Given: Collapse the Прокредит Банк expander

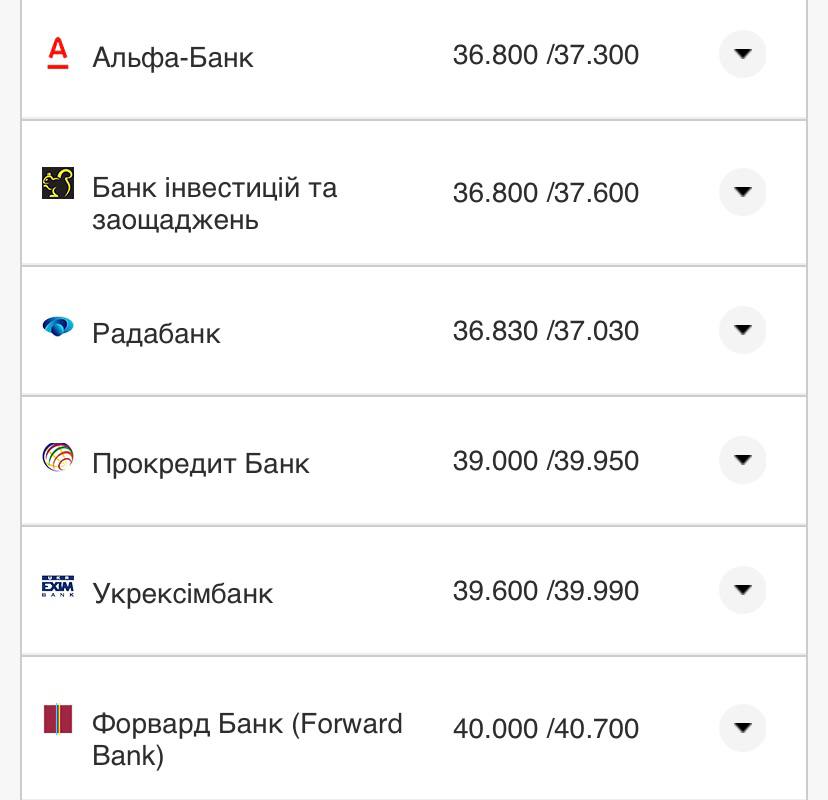Looking at the screenshot, I should point(742,461).
